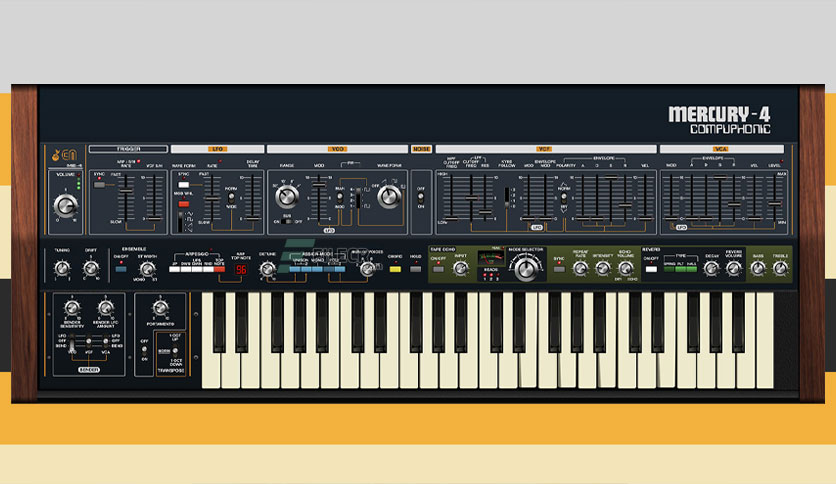
Task: Toggle the Trigger Sync button
Action: point(99,185)
